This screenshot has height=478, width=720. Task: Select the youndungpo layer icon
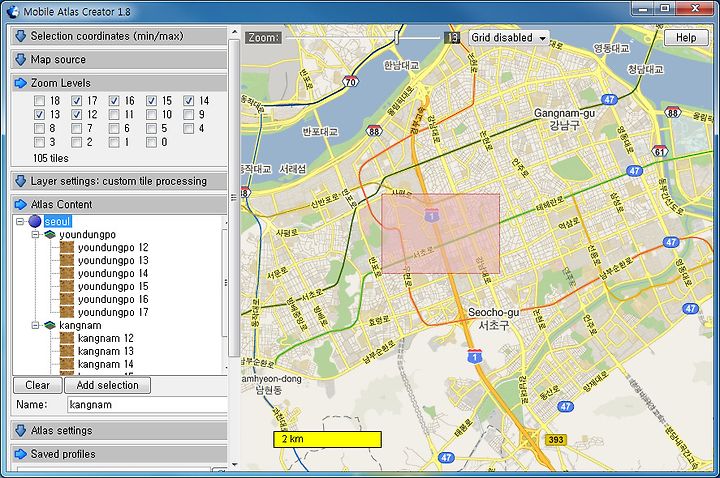[50, 235]
